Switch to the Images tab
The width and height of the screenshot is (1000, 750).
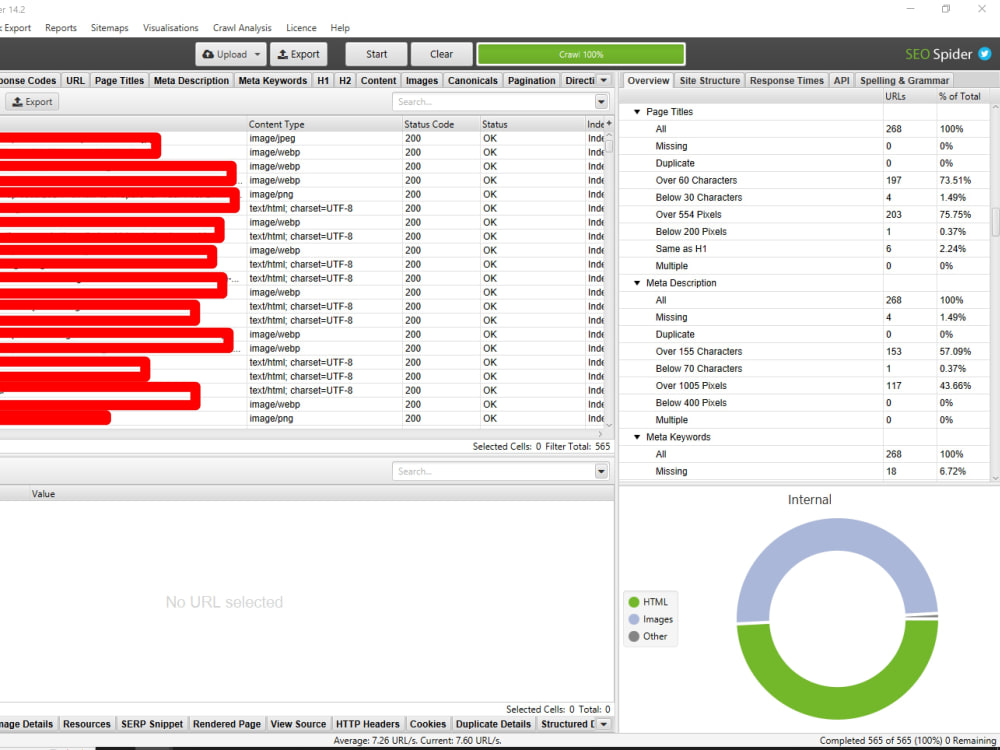click(422, 80)
